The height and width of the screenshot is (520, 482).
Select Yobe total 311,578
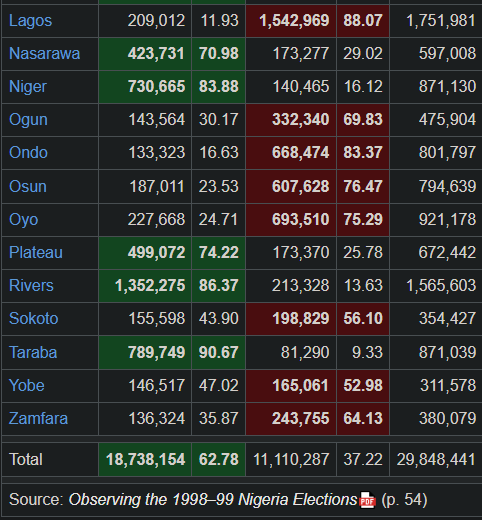point(448,386)
